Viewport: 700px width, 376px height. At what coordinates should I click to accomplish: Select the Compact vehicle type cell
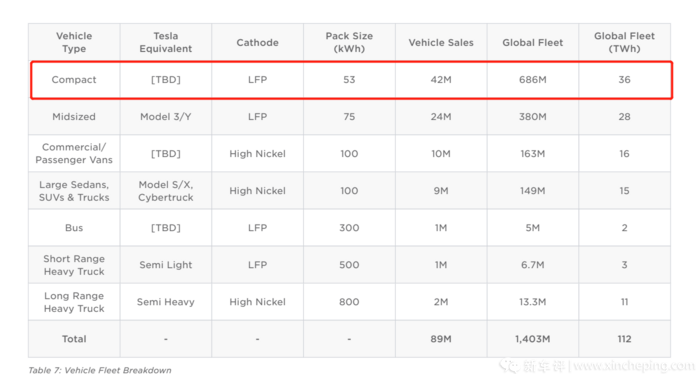[74, 79]
